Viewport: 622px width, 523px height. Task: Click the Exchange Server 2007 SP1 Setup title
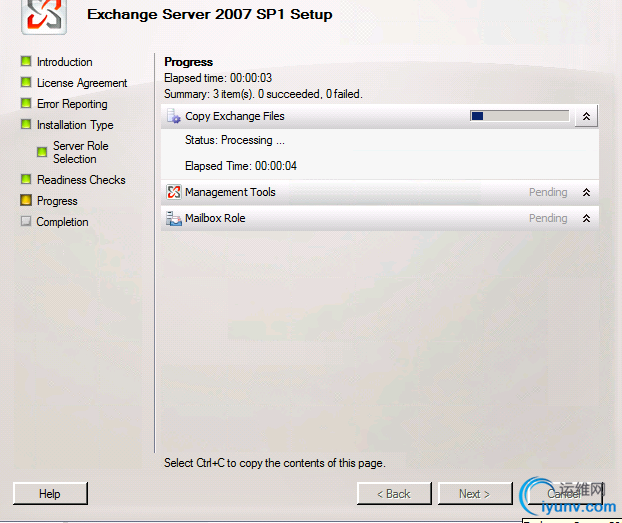209,14
